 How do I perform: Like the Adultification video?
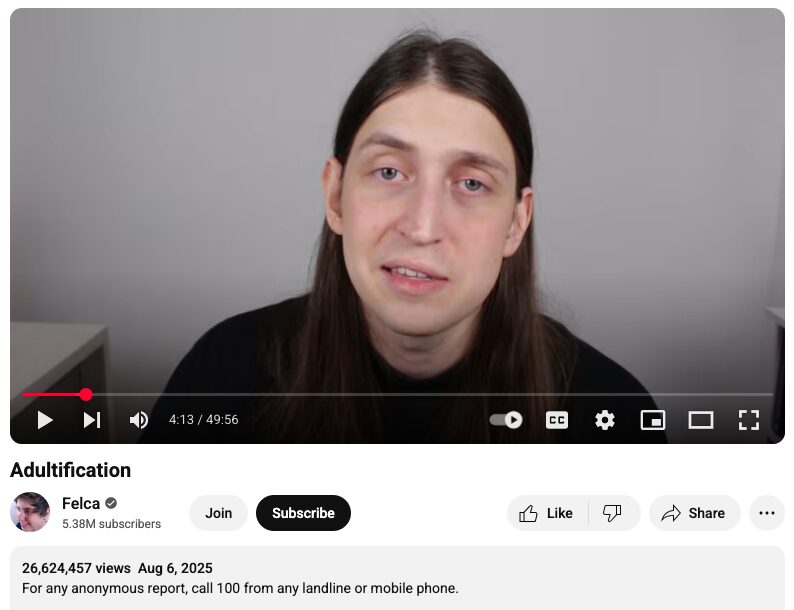(x=548, y=513)
